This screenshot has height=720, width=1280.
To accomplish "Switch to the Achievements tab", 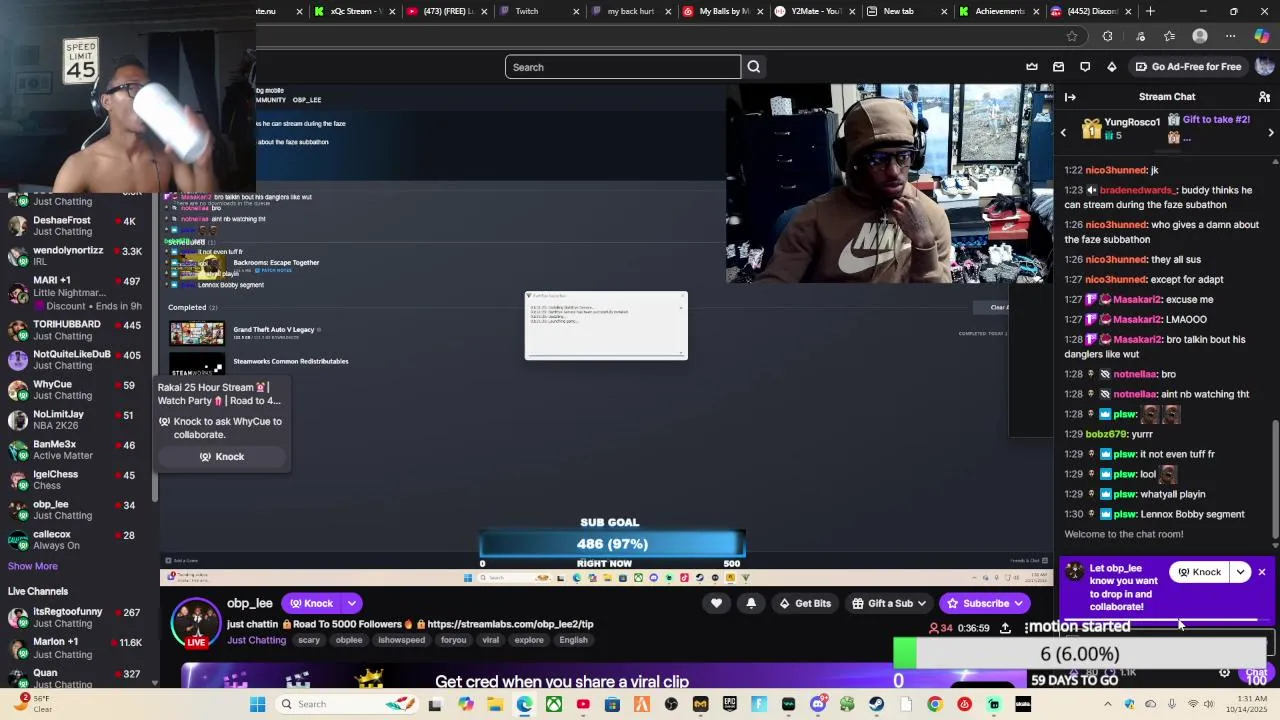I will (999, 11).
